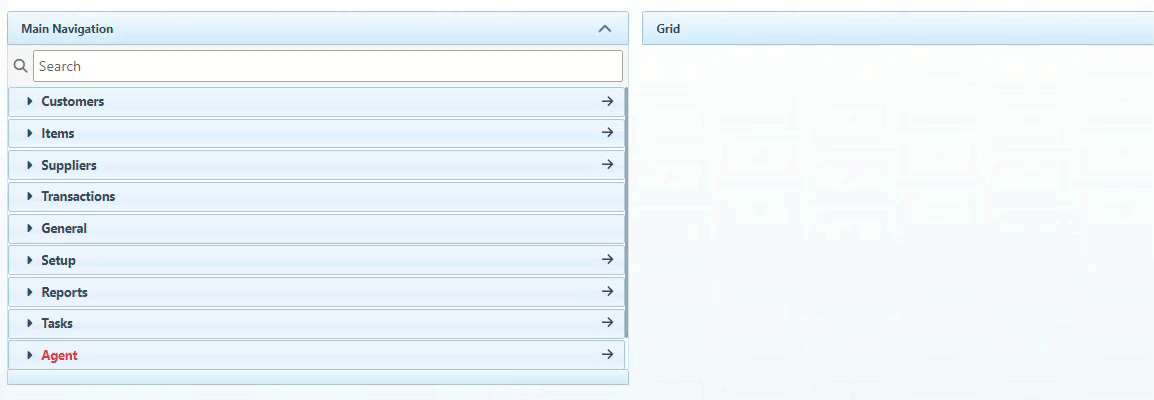This screenshot has width=1154, height=400.
Task: Click the arrow icon on Agent row
Action: pos(606,355)
